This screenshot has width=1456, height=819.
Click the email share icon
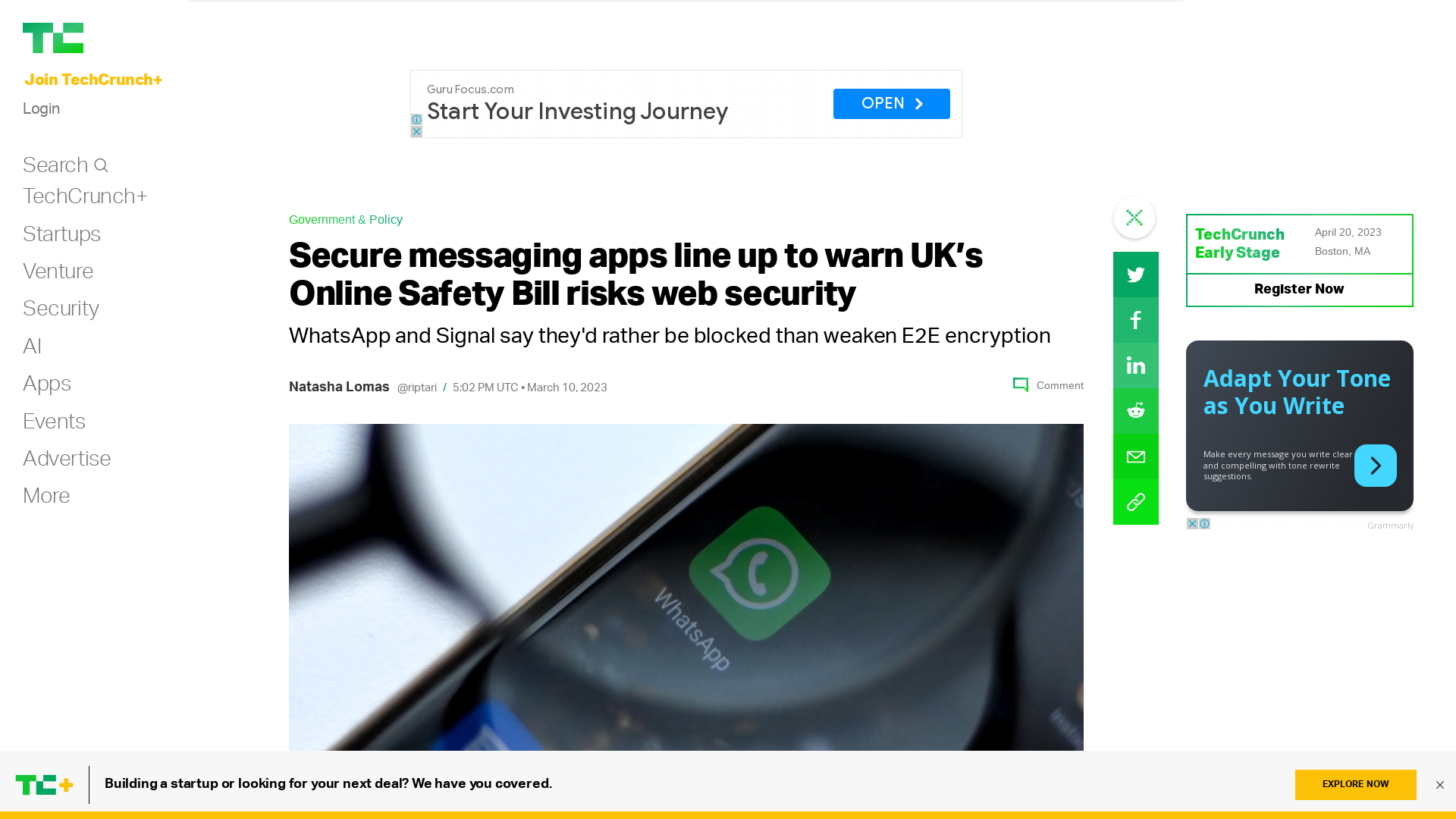pos(1136,456)
